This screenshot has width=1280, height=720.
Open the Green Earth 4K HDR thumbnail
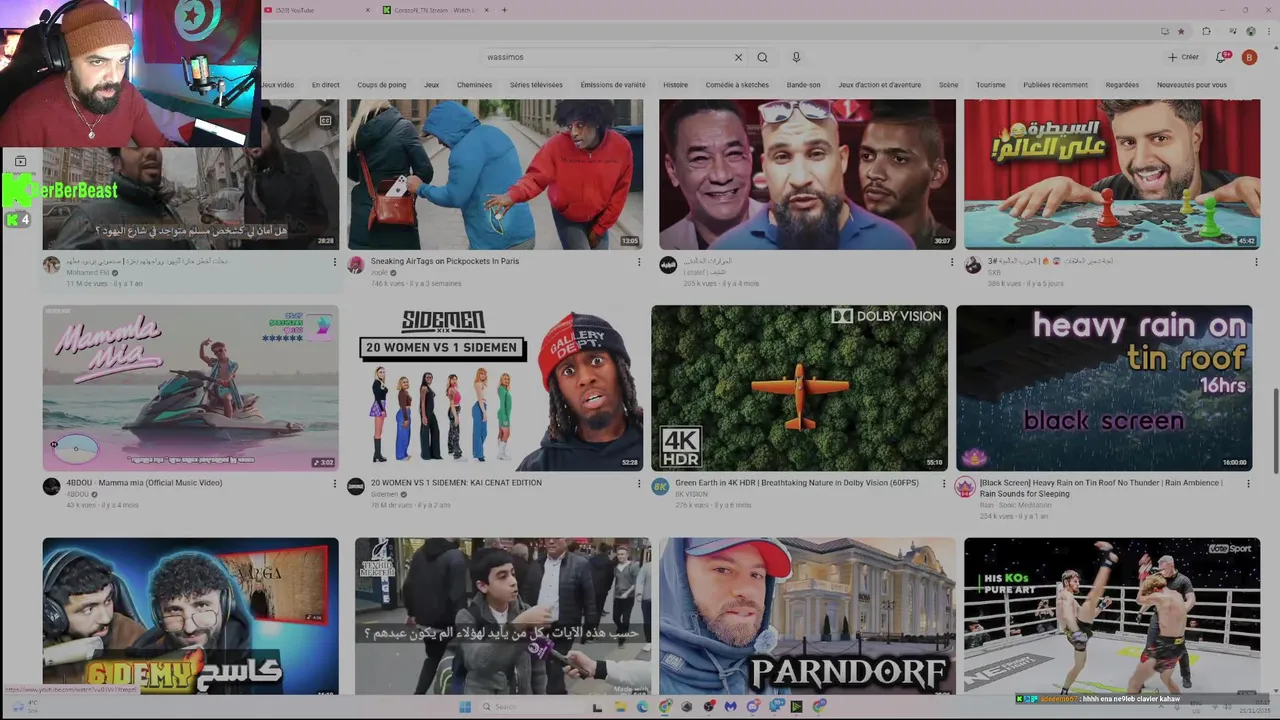coord(799,388)
